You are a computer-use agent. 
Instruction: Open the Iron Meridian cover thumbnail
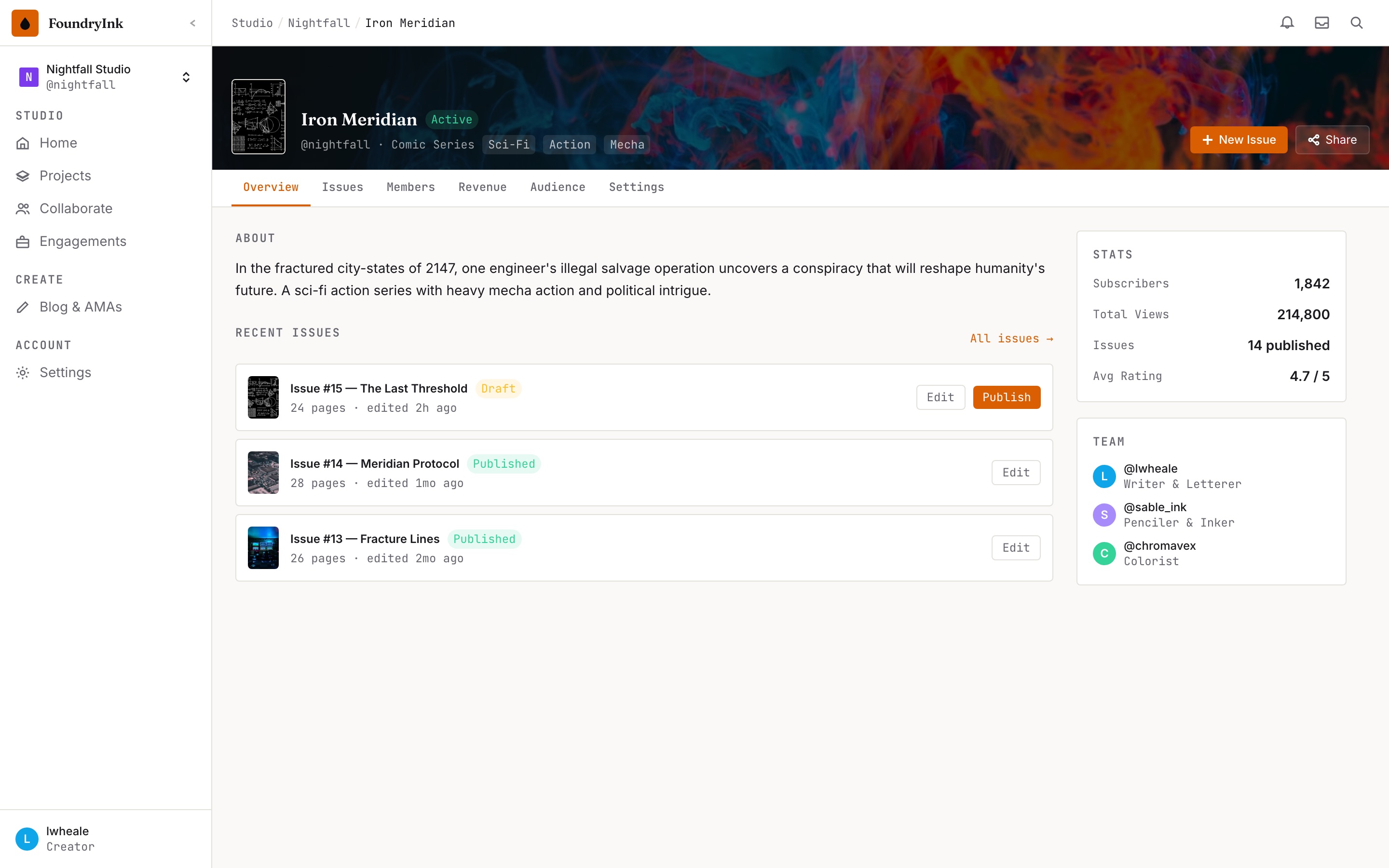pos(259,117)
